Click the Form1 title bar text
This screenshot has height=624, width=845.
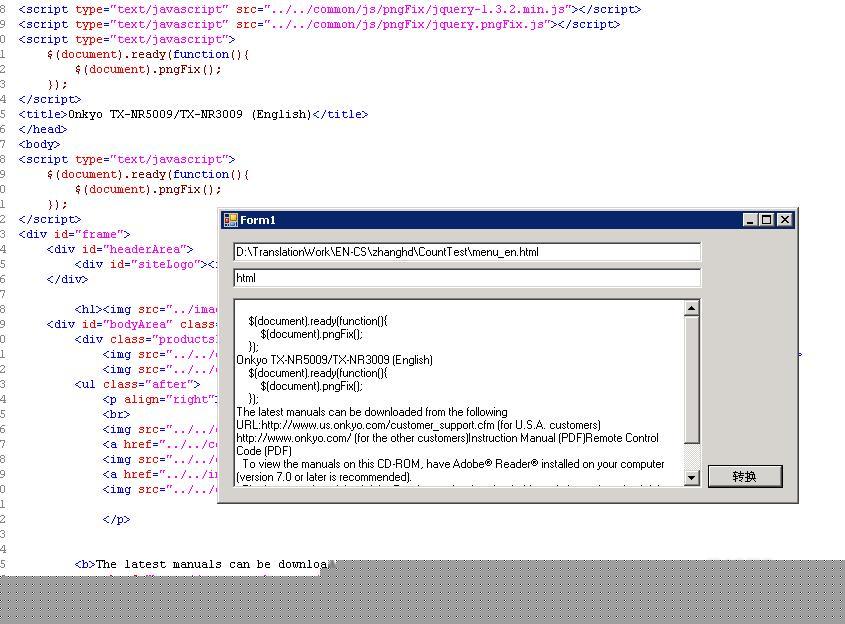point(258,220)
